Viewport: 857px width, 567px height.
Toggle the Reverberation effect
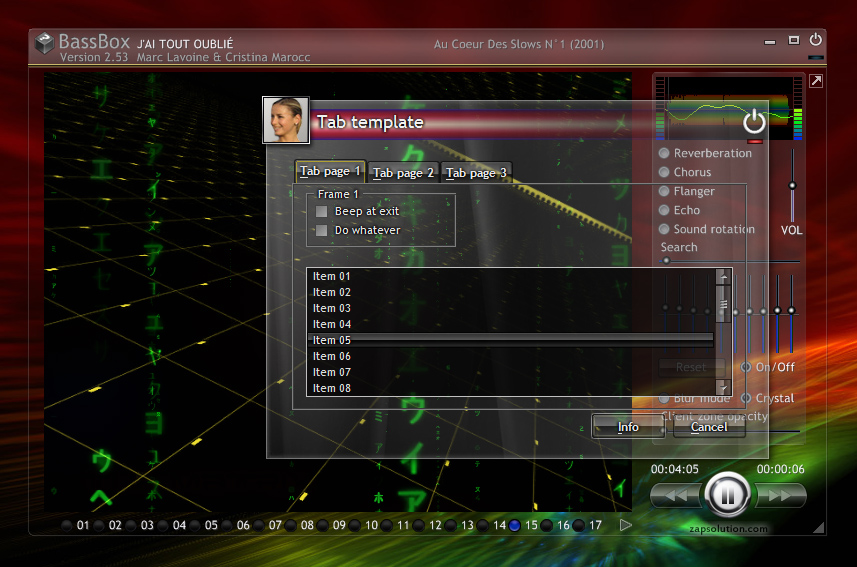click(664, 153)
